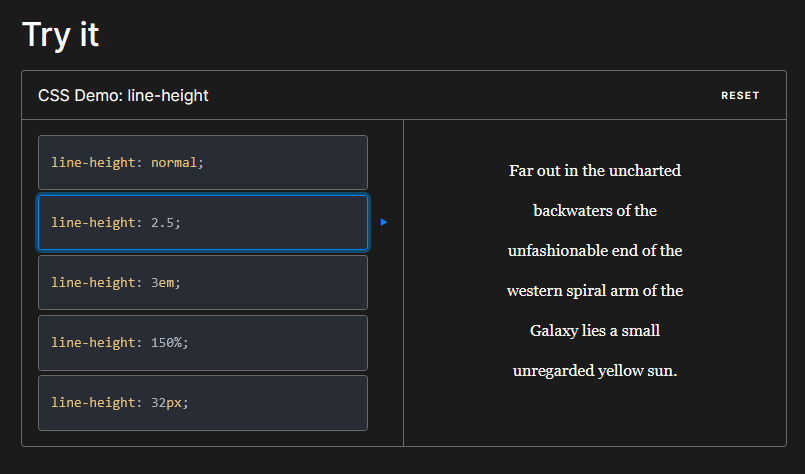Image resolution: width=805 pixels, height=474 pixels.
Task: Click the '150%' value text
Action: click(x=166, y=343)
